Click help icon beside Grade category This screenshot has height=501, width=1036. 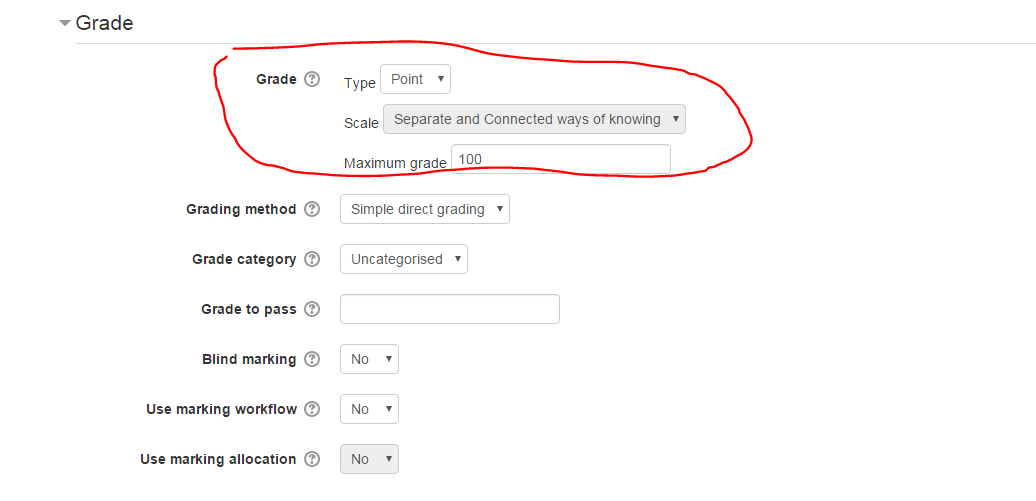pos(312,259)
